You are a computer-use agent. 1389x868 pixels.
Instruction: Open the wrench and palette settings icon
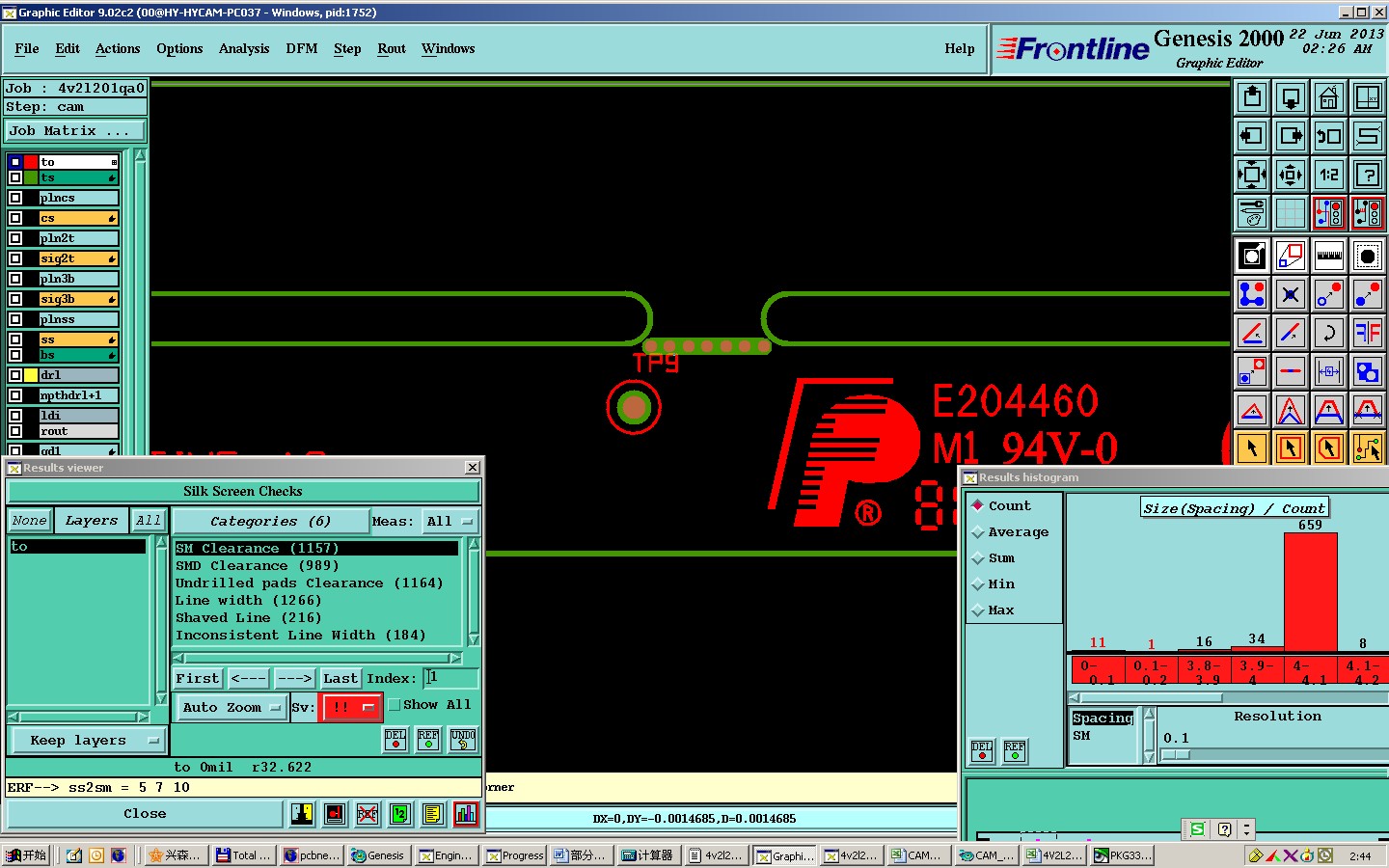tap(1252, 213)
